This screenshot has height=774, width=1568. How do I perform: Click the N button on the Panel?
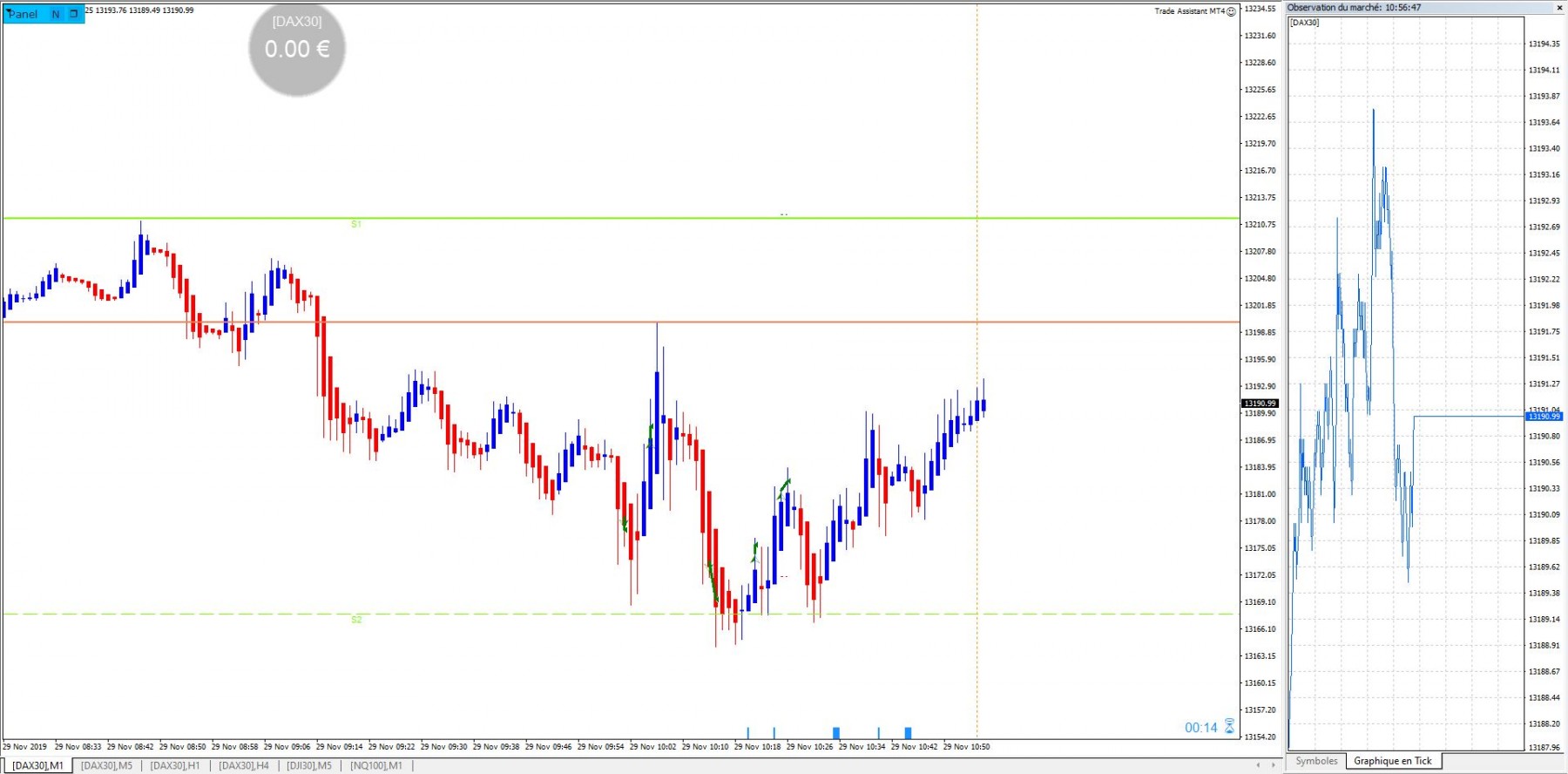click(x=56, y=14)
